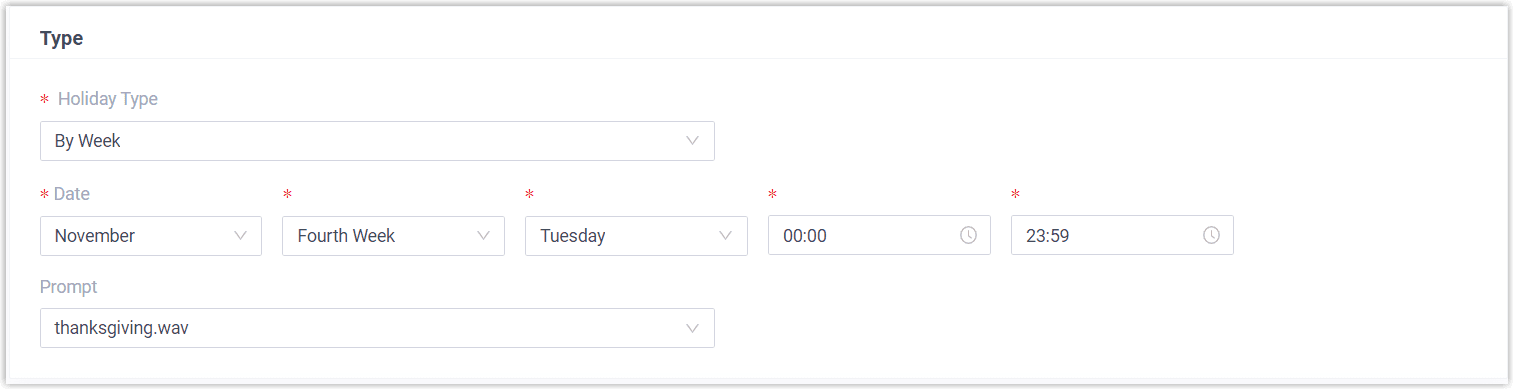Click the clock icon in the 00:00 field
Image resolution: width=1514 pixels, height=390 pixels.
click(x=968, y=236)
